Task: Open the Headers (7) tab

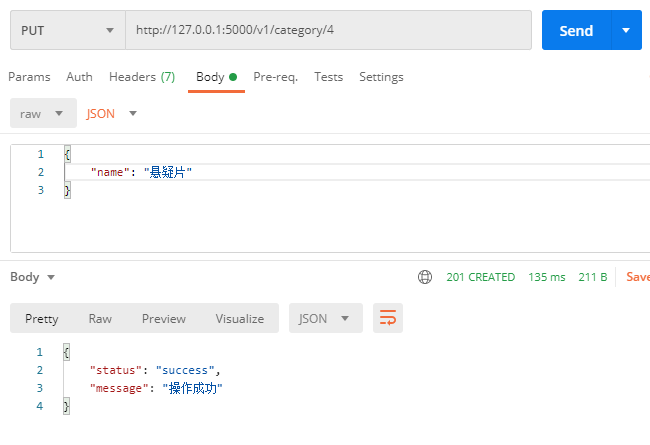Action: coord(141,77)
